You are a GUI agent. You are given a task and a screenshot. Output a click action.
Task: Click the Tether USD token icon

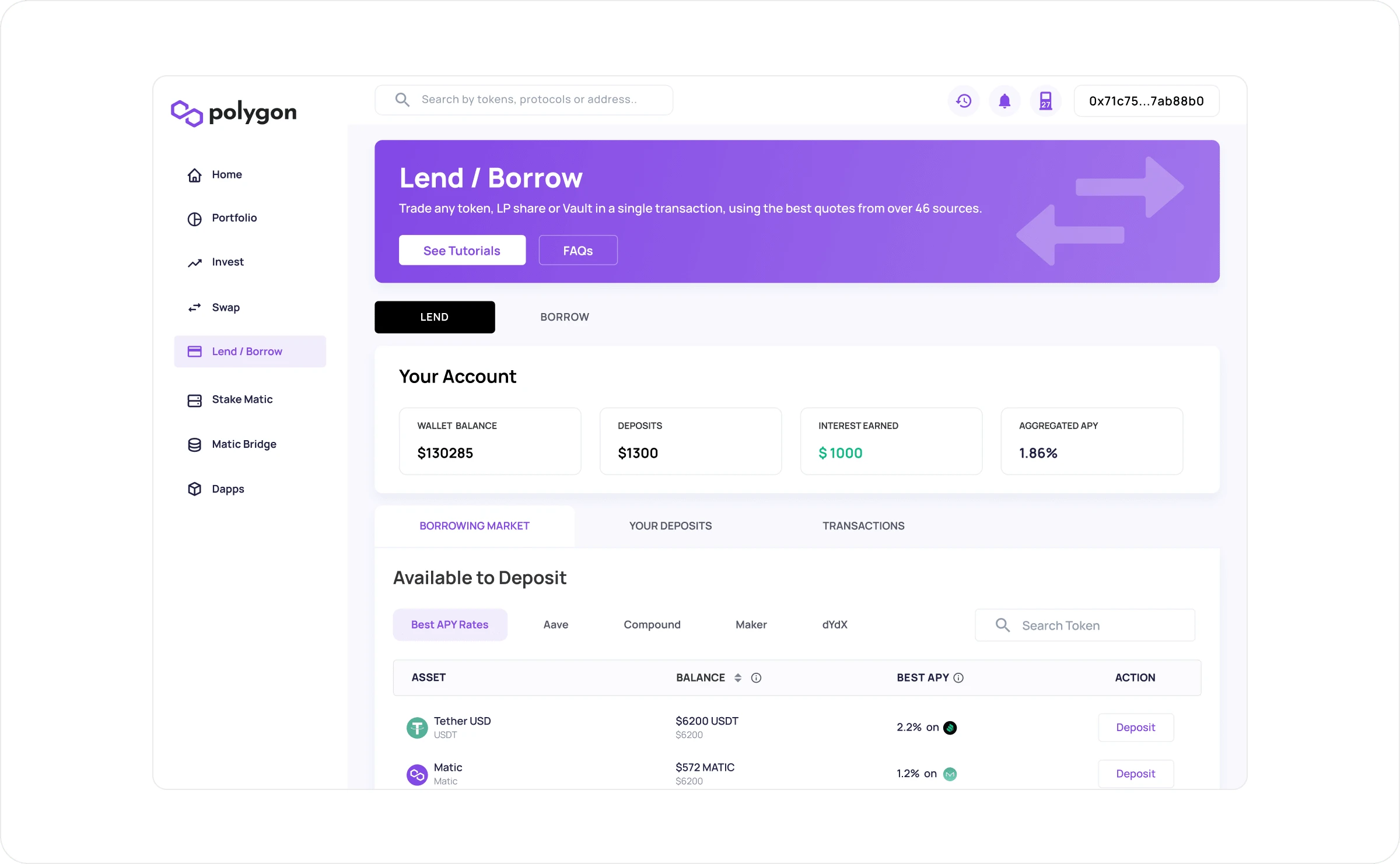point(417,728)
